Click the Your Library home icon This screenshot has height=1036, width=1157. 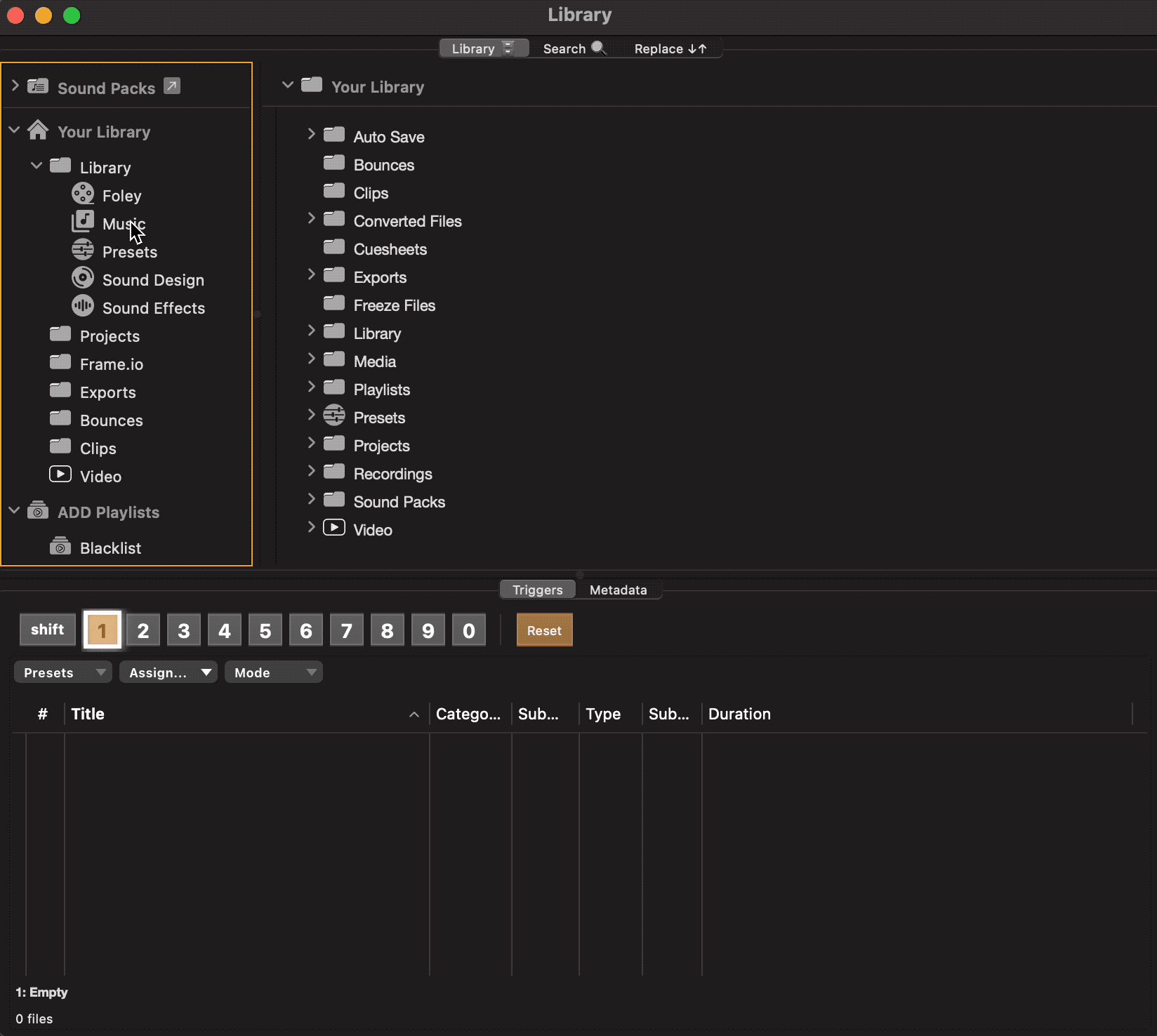pos(38,130)
